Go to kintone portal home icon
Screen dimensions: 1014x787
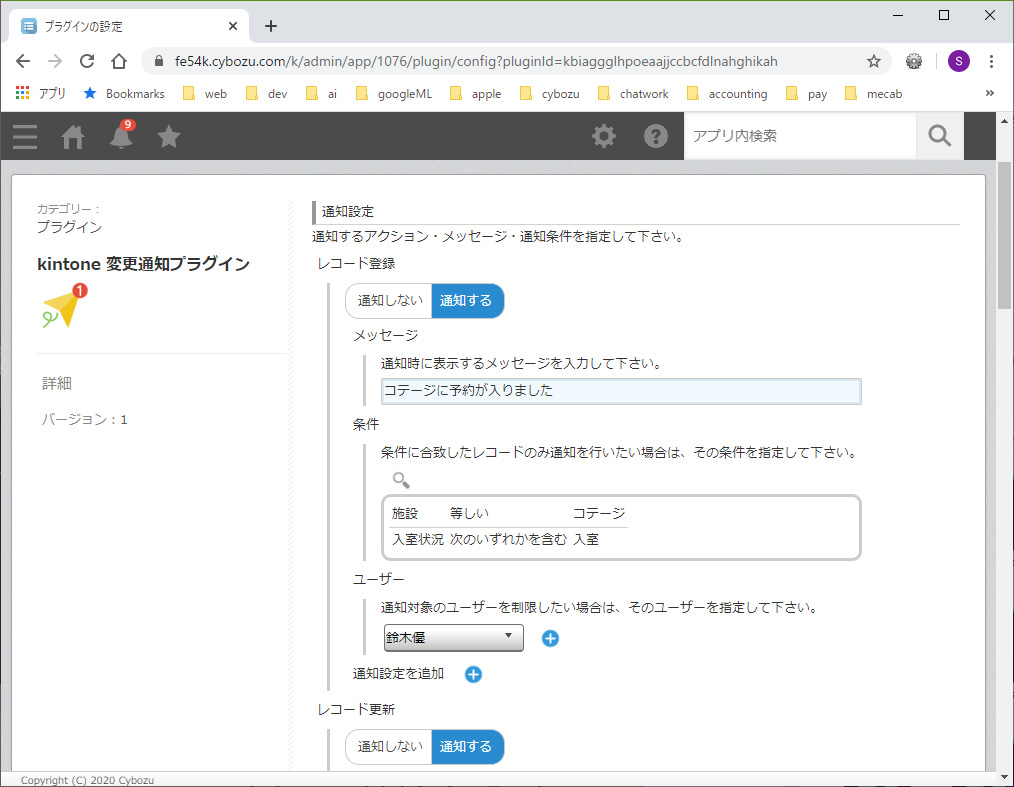(72, 136)
